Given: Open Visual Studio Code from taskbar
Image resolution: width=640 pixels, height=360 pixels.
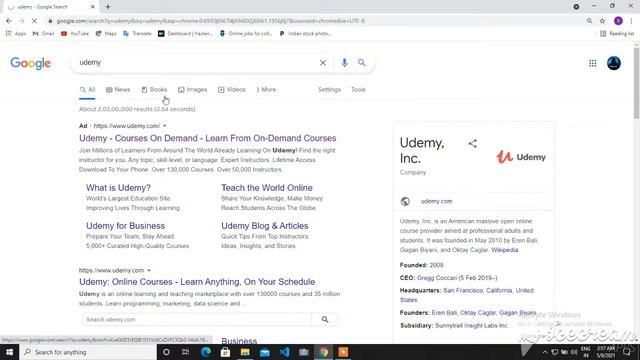Looking at the screenshot, I should [284, 352].
